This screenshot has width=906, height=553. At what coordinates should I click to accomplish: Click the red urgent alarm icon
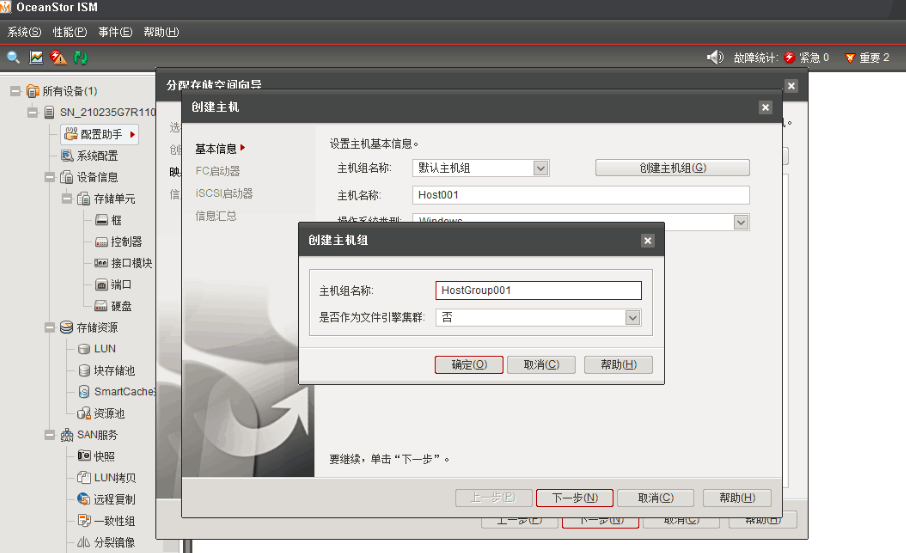coord(790,58)
